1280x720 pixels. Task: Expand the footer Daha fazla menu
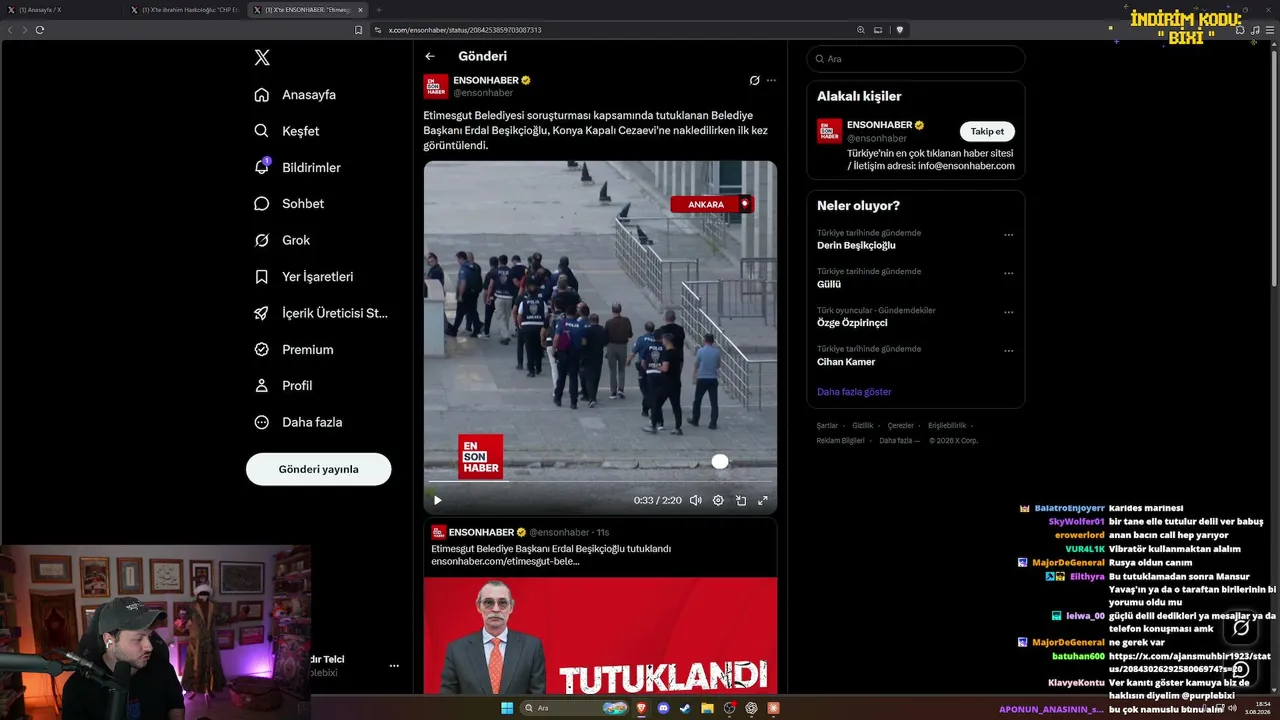pyautogui.click(x=898, y=441)
